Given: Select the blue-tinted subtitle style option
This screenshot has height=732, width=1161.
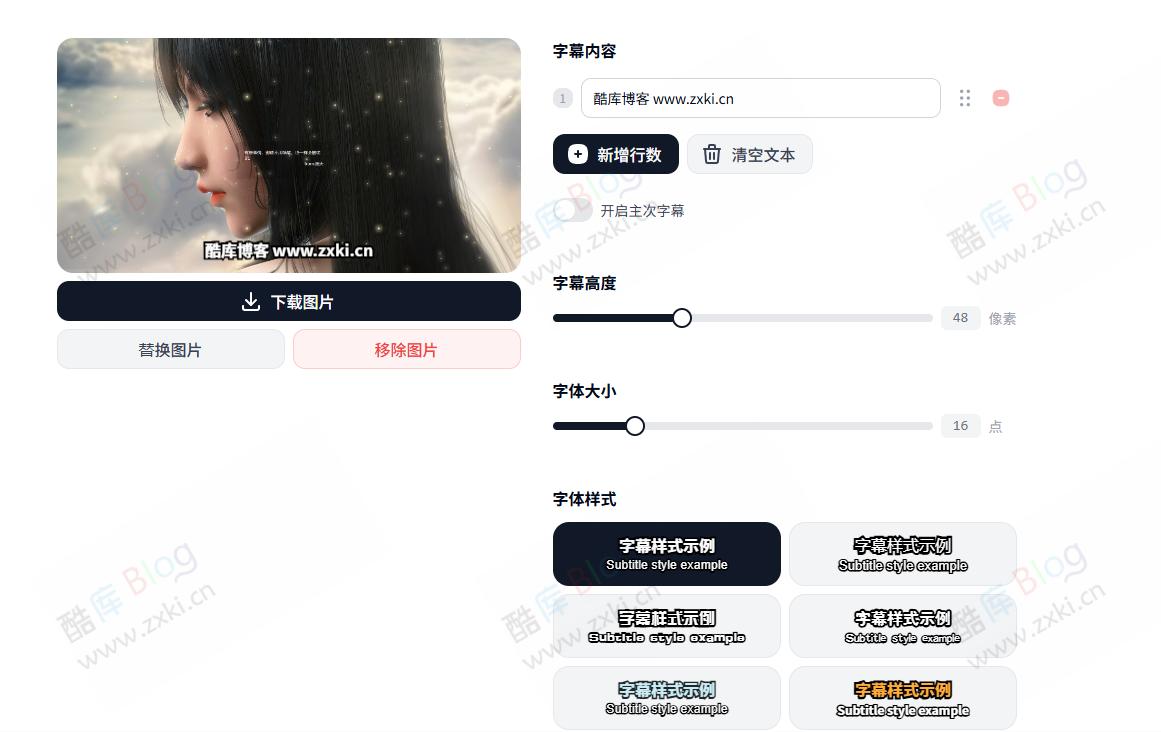Looking at the screenshot, I should (666, 698).
